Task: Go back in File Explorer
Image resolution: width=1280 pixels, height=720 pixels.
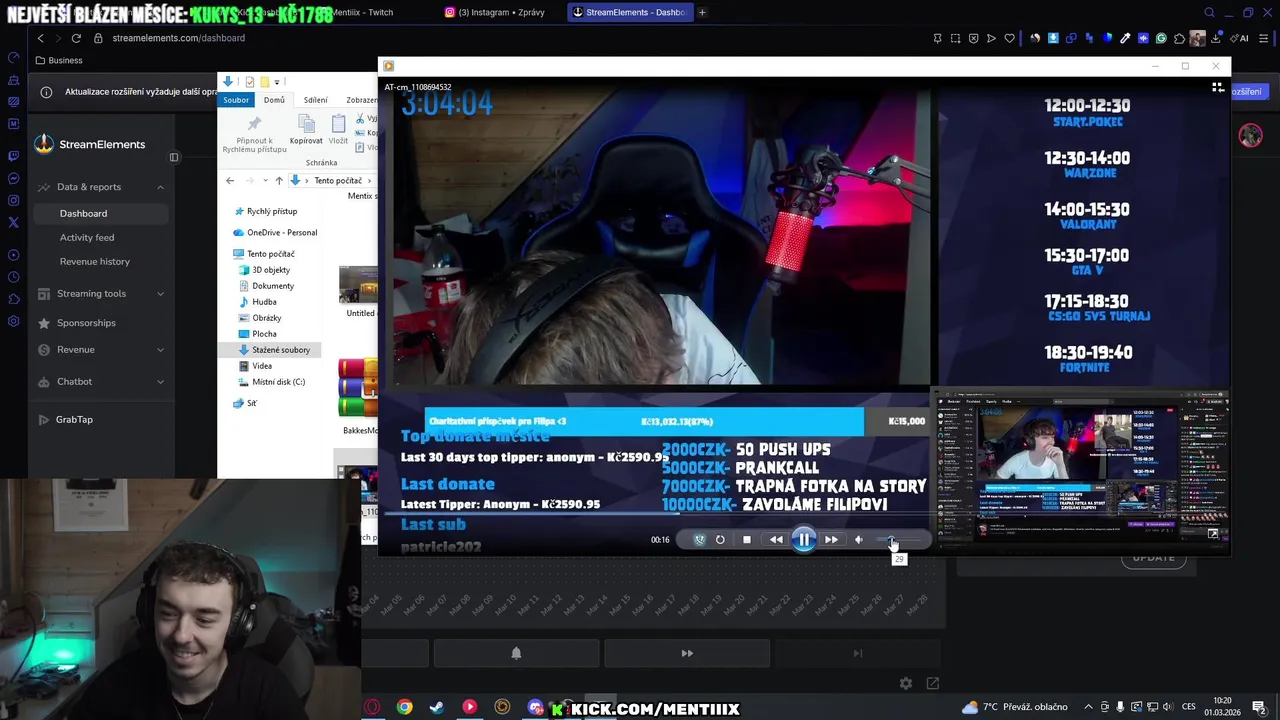Action: 230,181
